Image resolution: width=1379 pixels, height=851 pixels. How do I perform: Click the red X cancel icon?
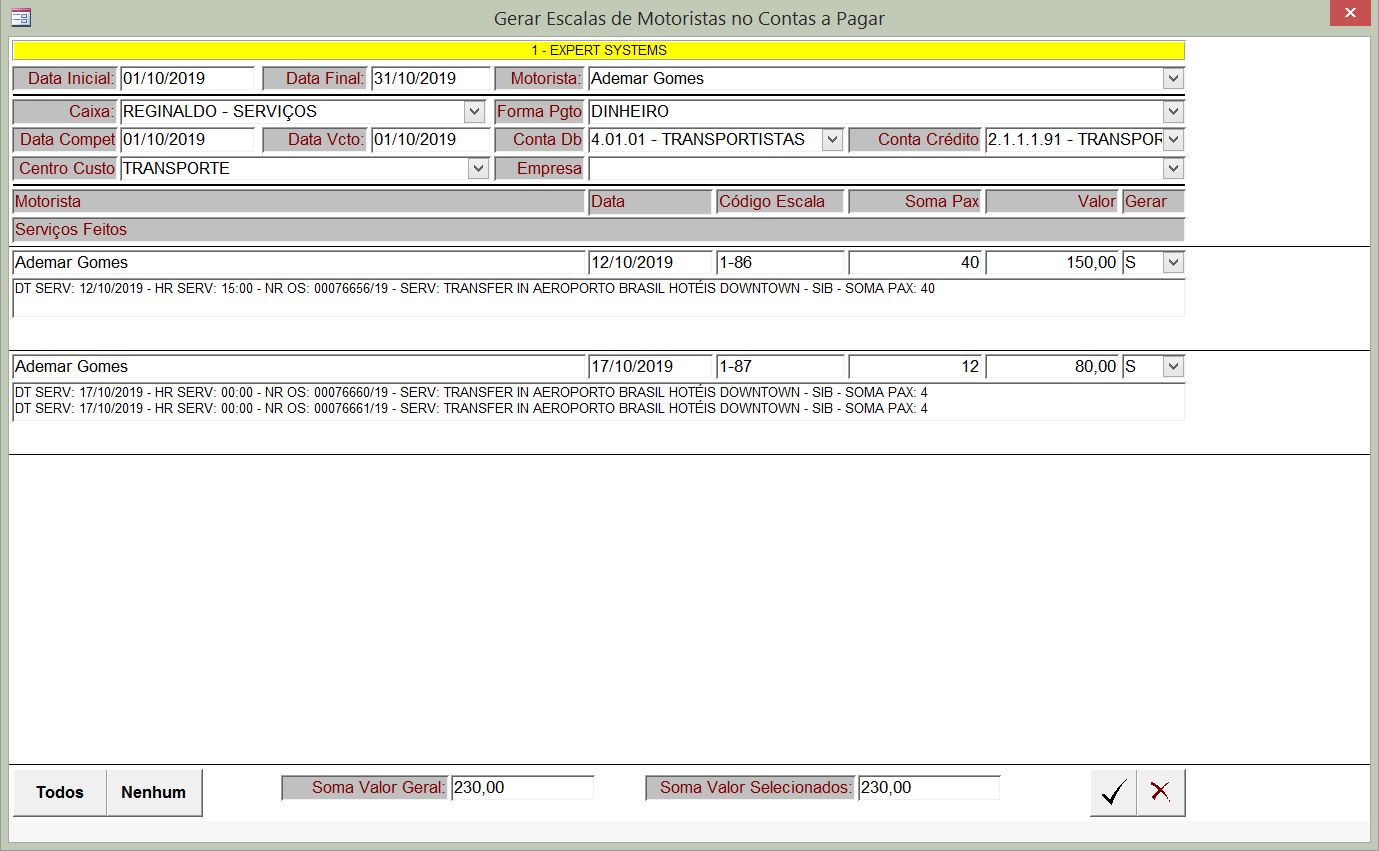tap(1160, 793)
